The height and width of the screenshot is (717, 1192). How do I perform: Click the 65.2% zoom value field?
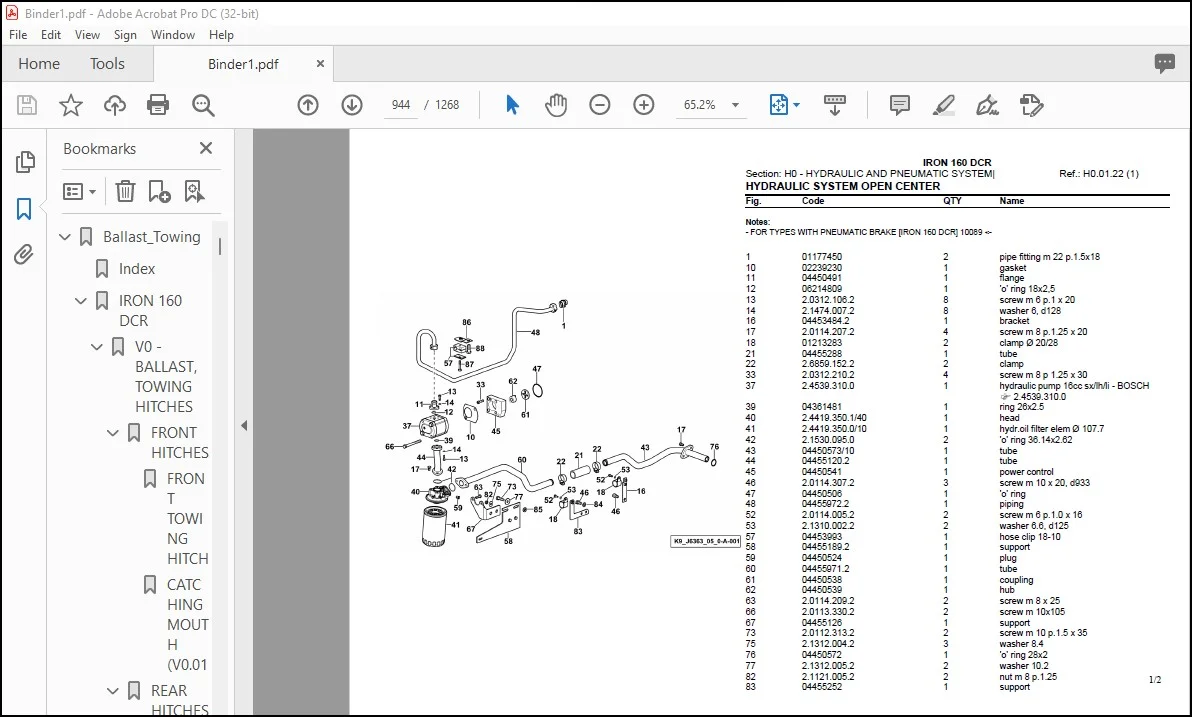click(699, 105)
